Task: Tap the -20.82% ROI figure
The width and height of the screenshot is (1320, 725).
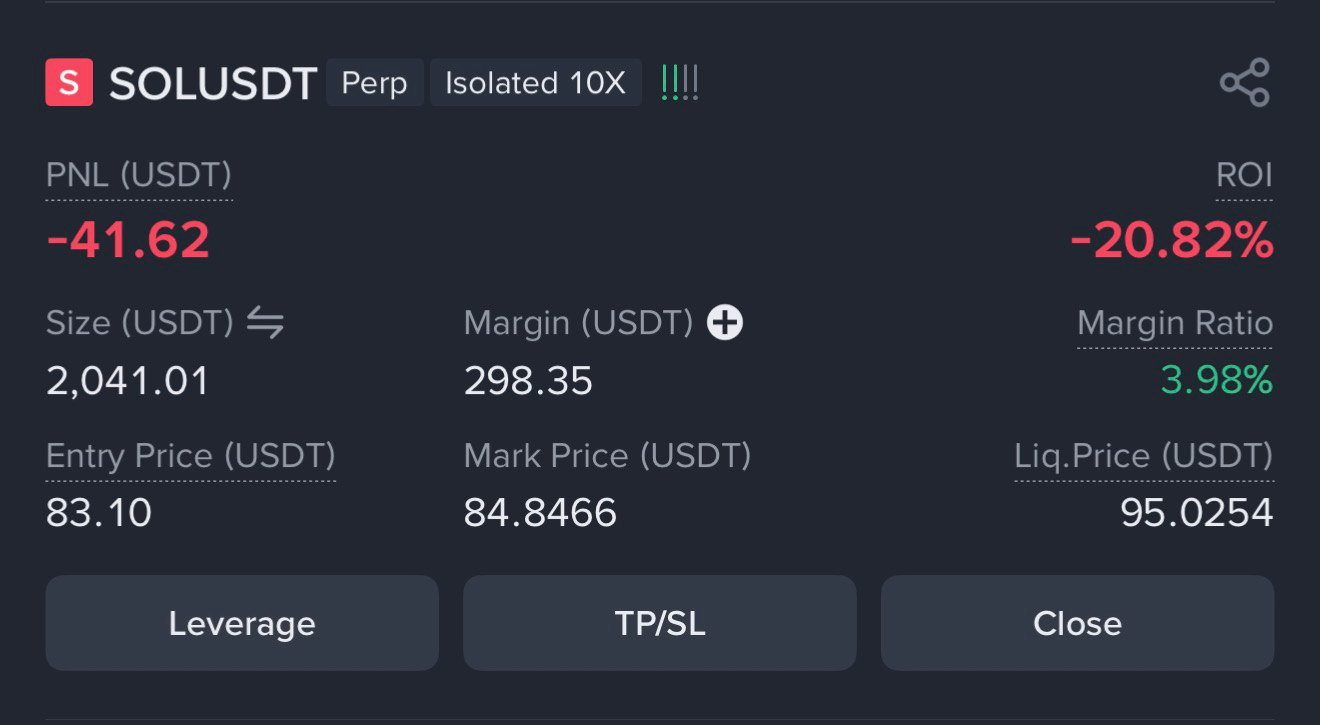Action: pos(1172,240)
